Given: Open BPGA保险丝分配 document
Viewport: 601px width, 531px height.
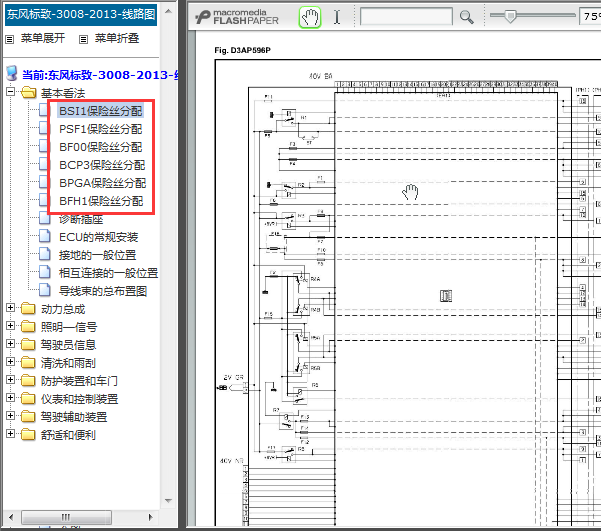Looking at the screenshot, I should click(102, 183).
